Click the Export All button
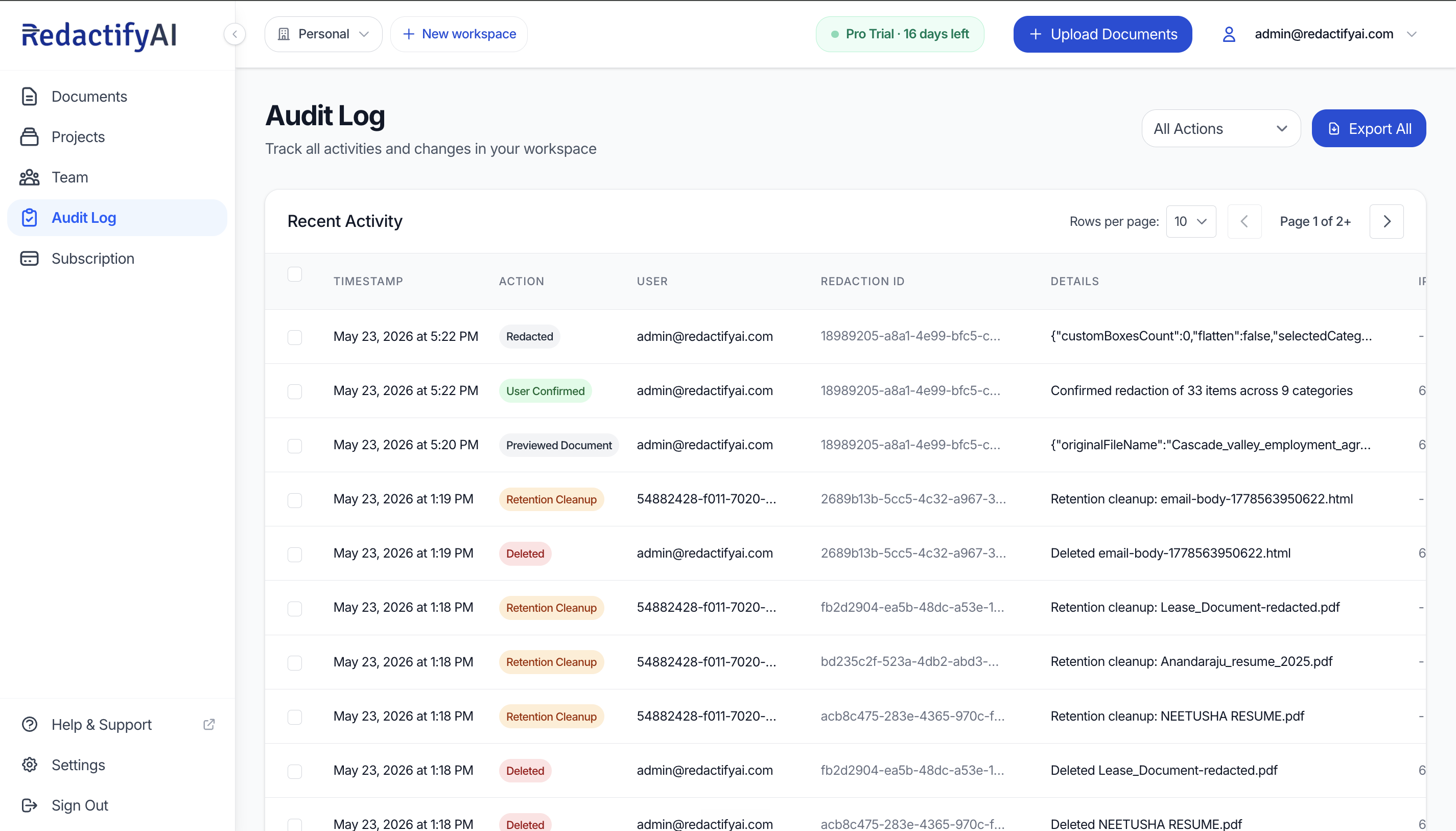This screenshot has width=1456, height=831. point(1368,128)
